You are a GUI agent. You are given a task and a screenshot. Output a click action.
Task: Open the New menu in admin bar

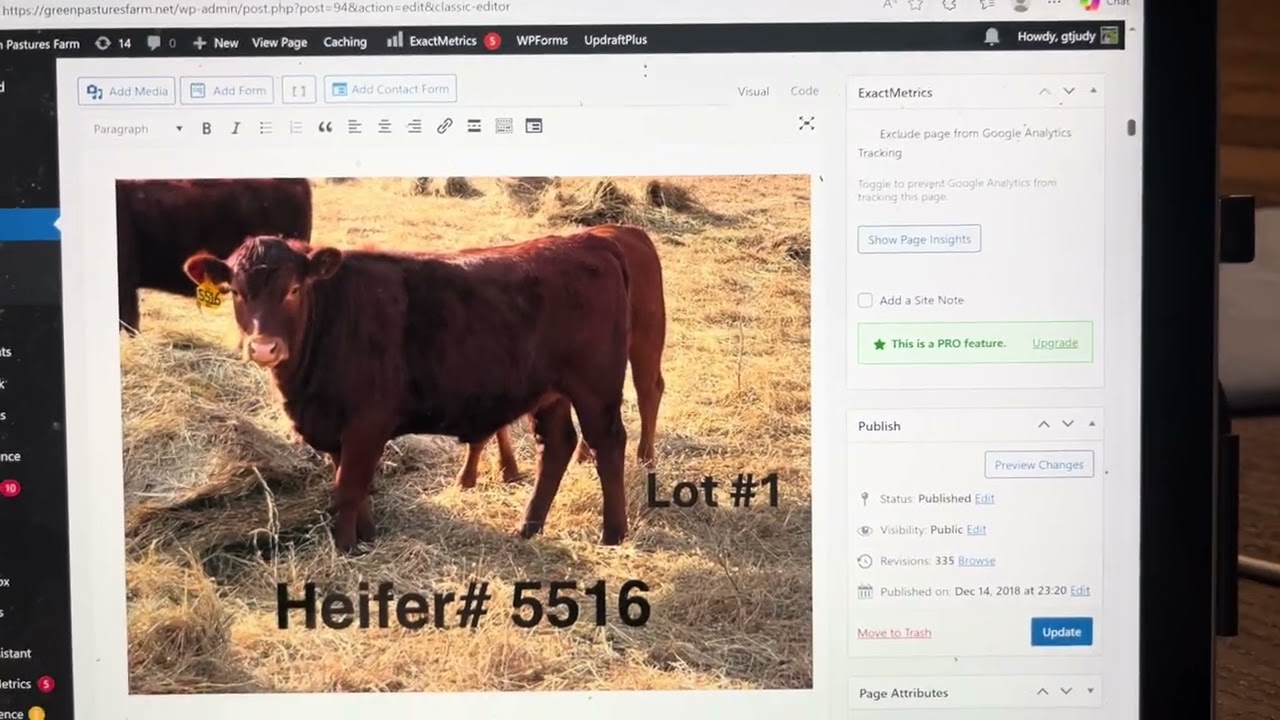[x=216, y=43]
